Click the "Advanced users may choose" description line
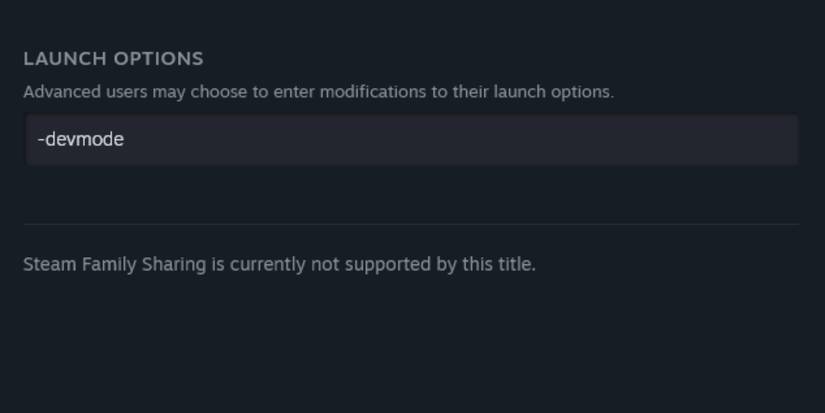The width and height of the screenshot is (825, 413). pyautogui.click(x=318, y=92)
